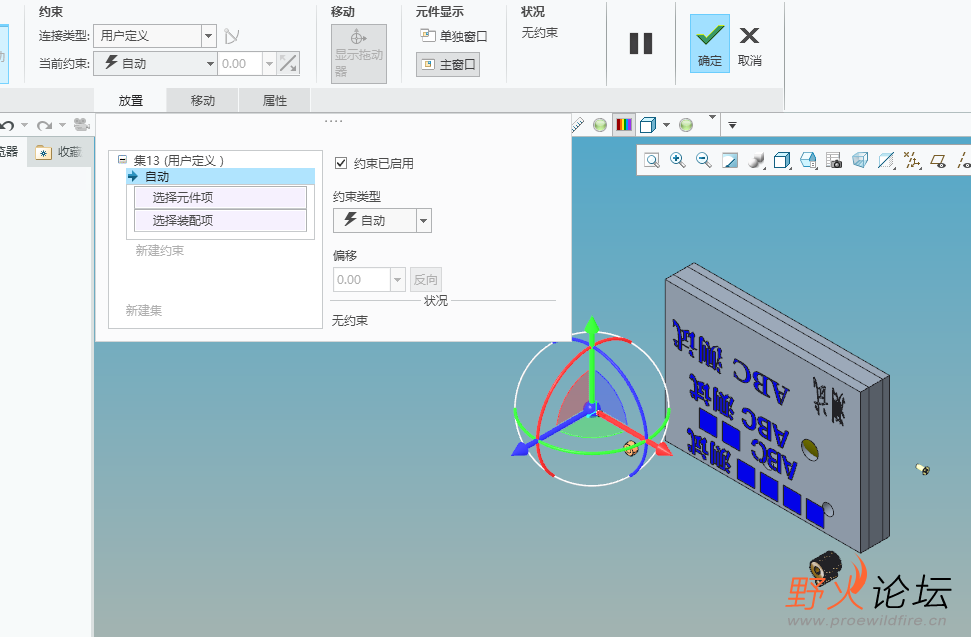
Task: Click the 反向 button
Action: click(425, 279)
